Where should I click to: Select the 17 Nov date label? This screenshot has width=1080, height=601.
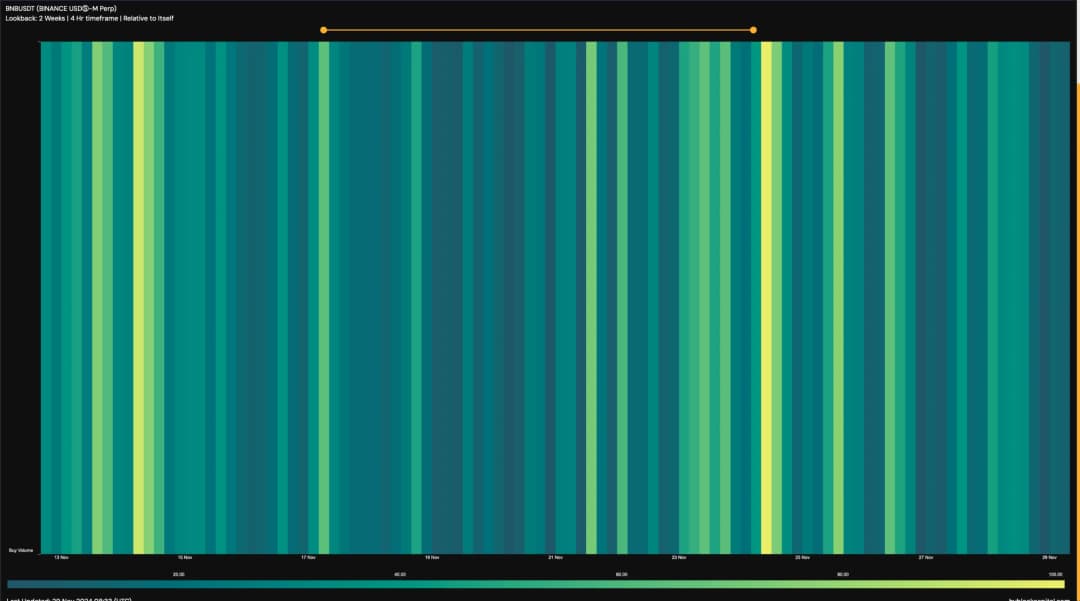tap(308, 557)
